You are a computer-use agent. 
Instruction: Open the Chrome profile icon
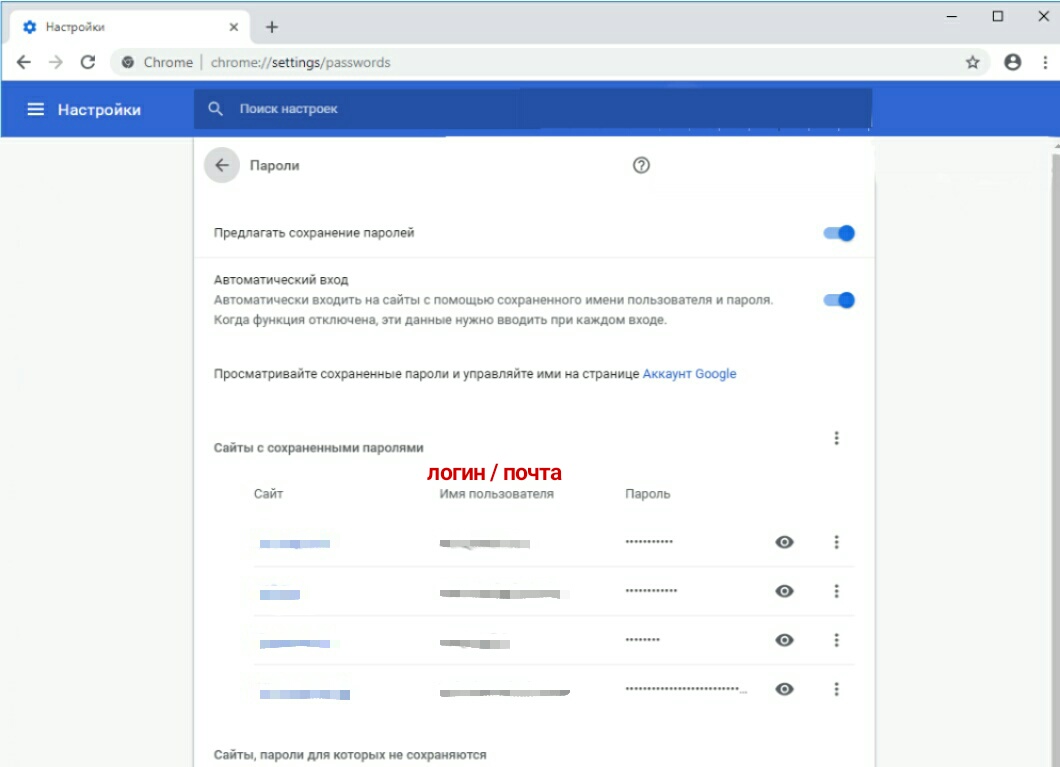click(1012, 62)
